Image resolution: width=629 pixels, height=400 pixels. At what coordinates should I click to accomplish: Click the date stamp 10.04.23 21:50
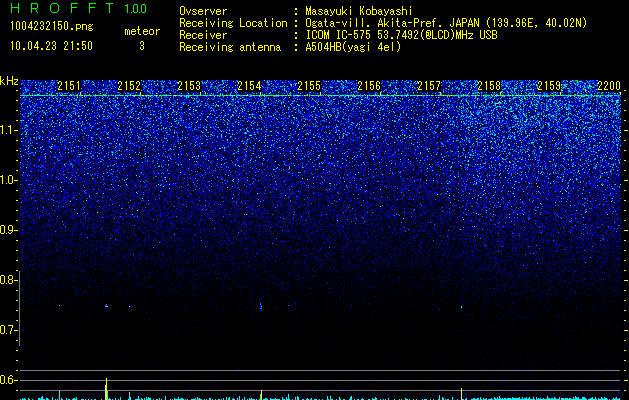click(51, 46)
